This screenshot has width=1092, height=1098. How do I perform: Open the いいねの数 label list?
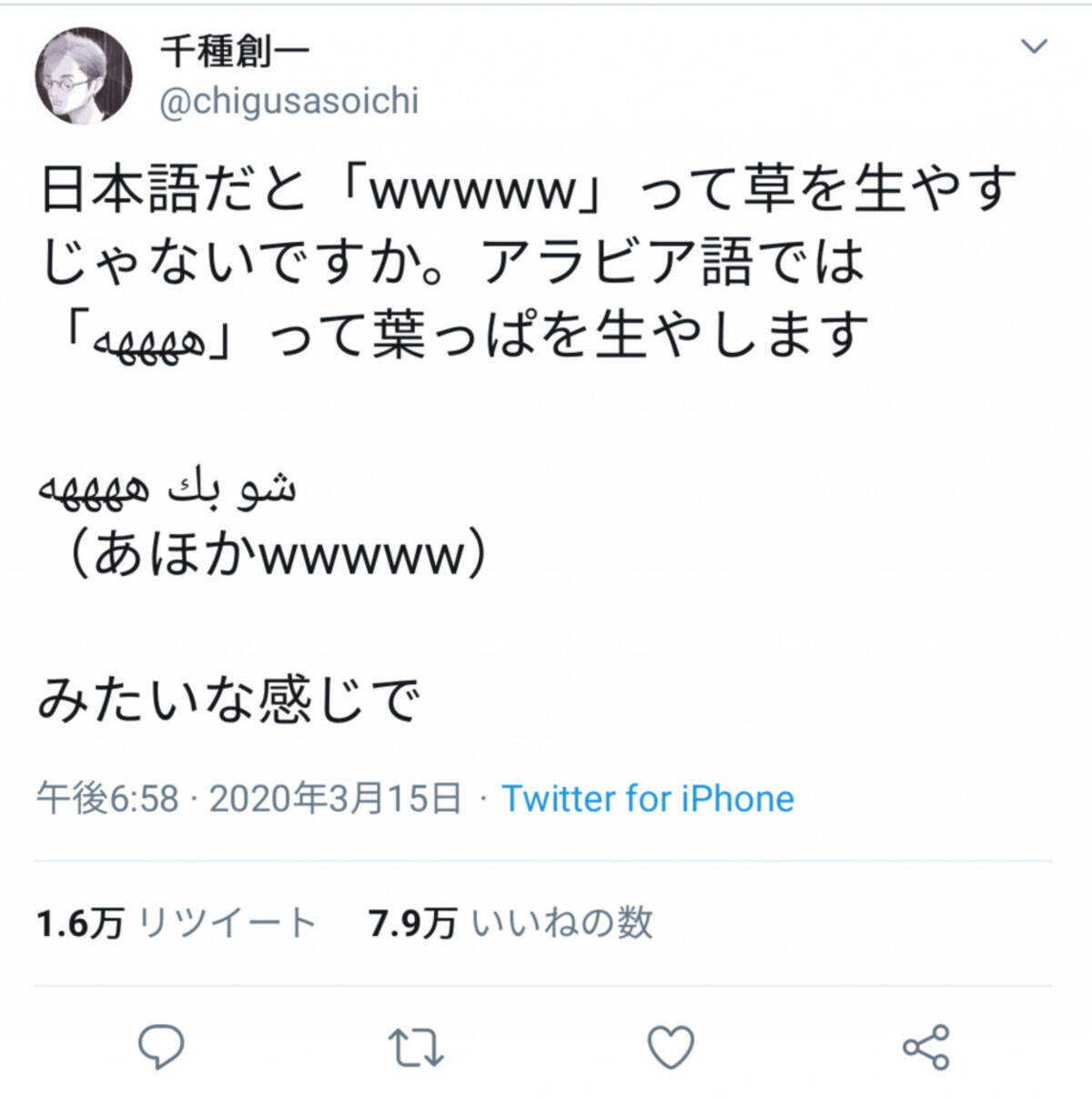[562, 923]
